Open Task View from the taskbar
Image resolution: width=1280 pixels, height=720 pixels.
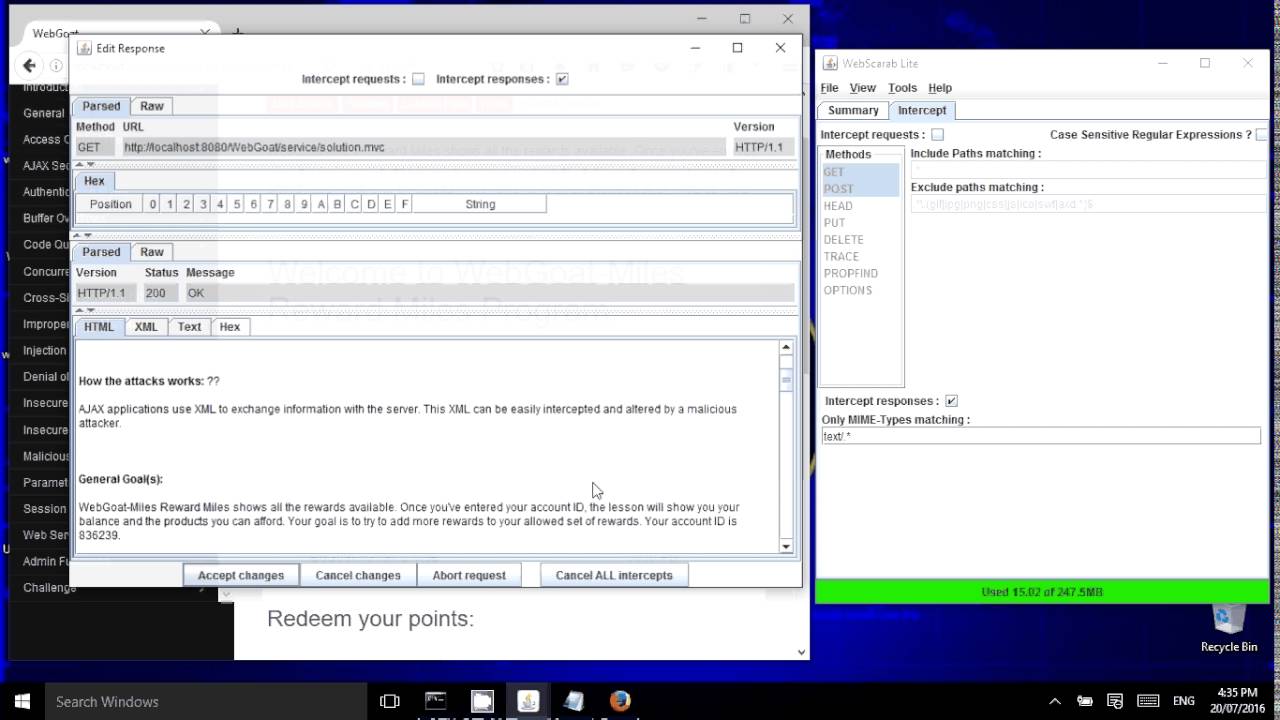coord(390,701)
